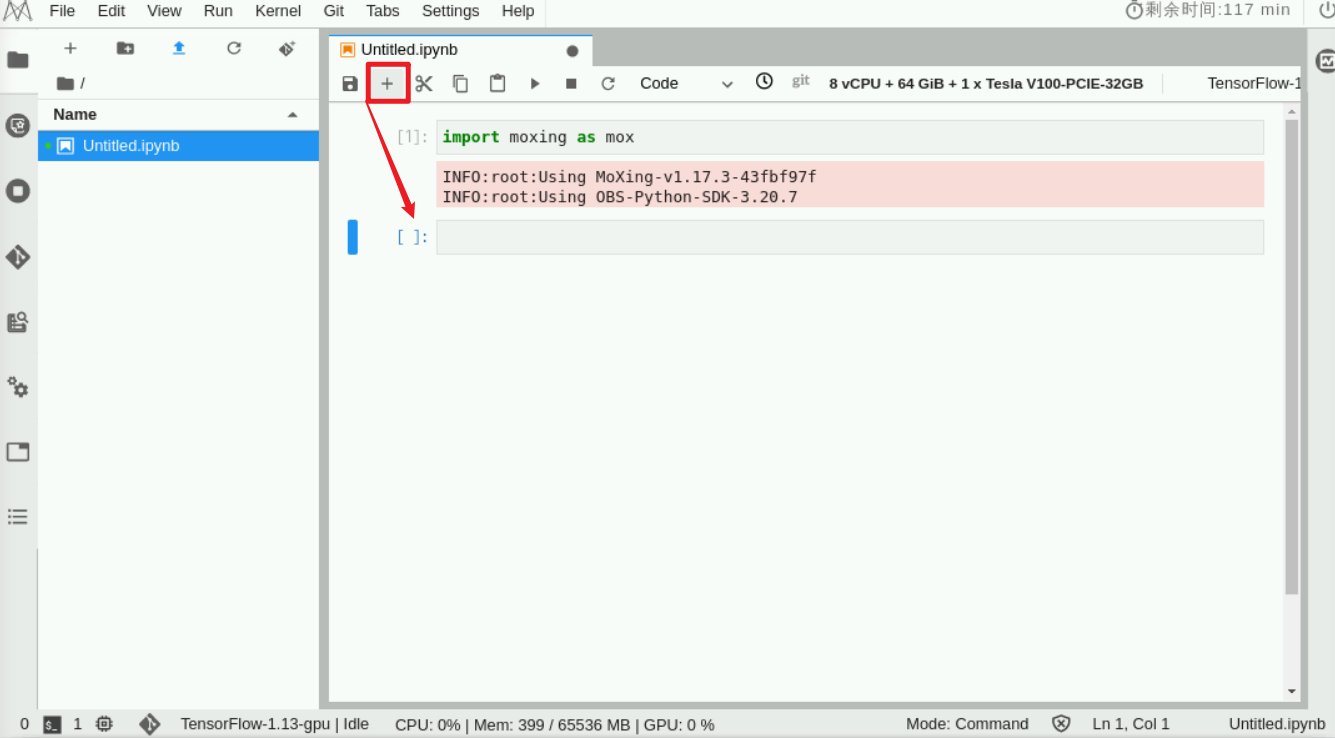Restart the kernel from the notebook toolbar
Screen dimensions: 1335x738
pos(608,84)
